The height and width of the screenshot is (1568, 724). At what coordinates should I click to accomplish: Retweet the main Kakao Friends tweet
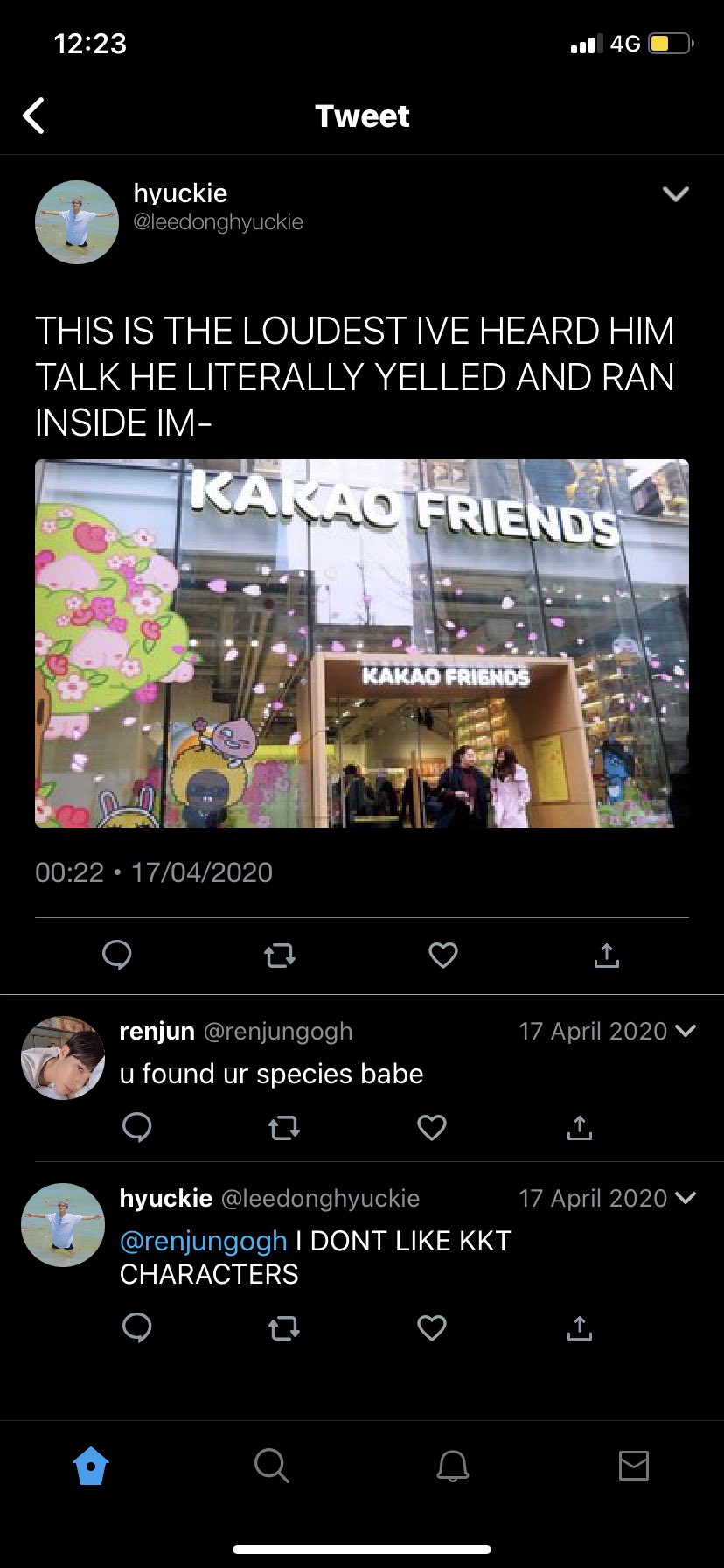pos(280,955)
